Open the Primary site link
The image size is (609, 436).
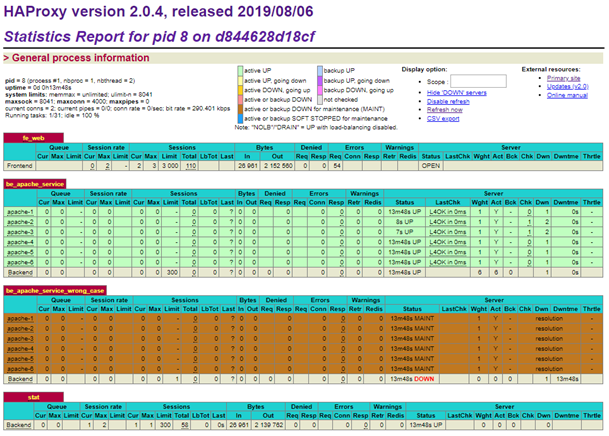point(563,78)
